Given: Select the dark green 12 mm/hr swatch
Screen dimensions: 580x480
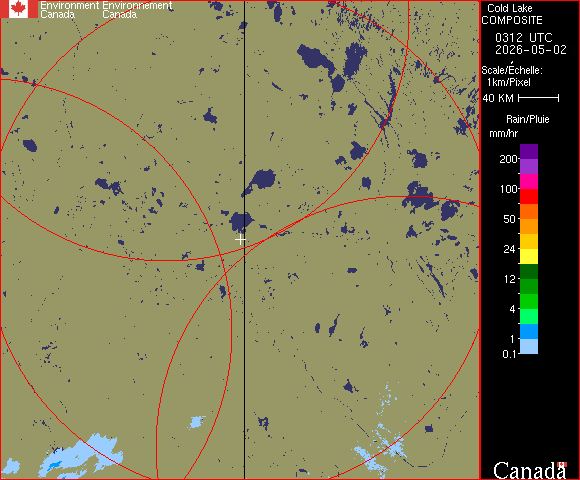Looking at the screenshot, I should pos(529,271).
